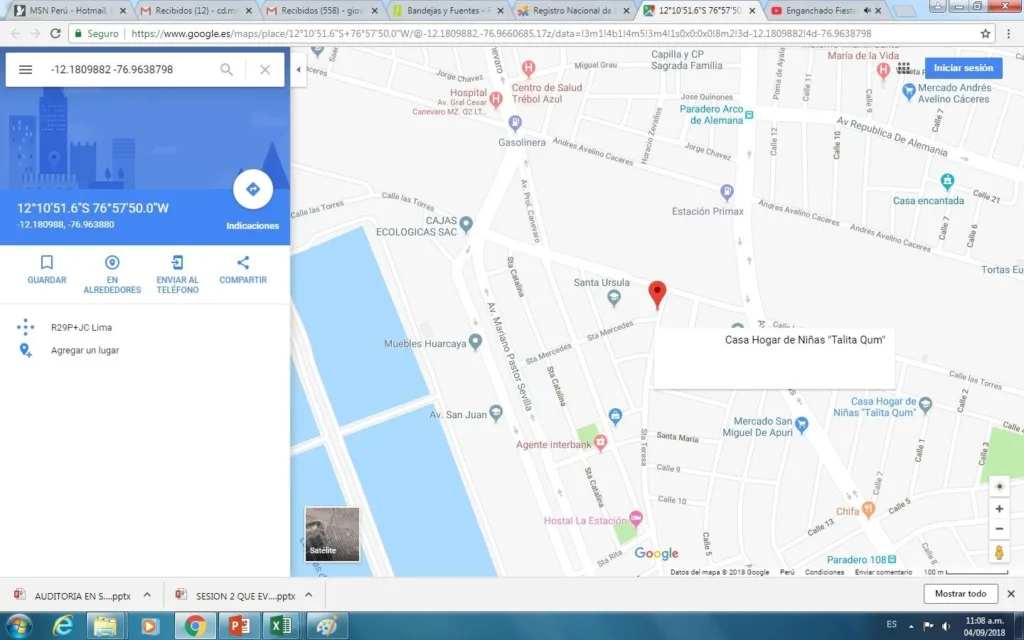
Task: Expand SESION 2 QUE EV pptx download options
Action: click(x=308, y=595)
